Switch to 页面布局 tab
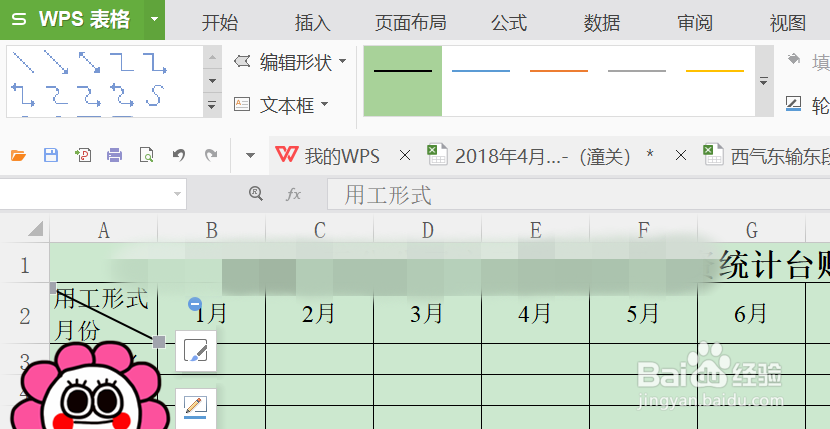Image resolution: width=830 pixels, height=429 pixels. click(411, 23)
